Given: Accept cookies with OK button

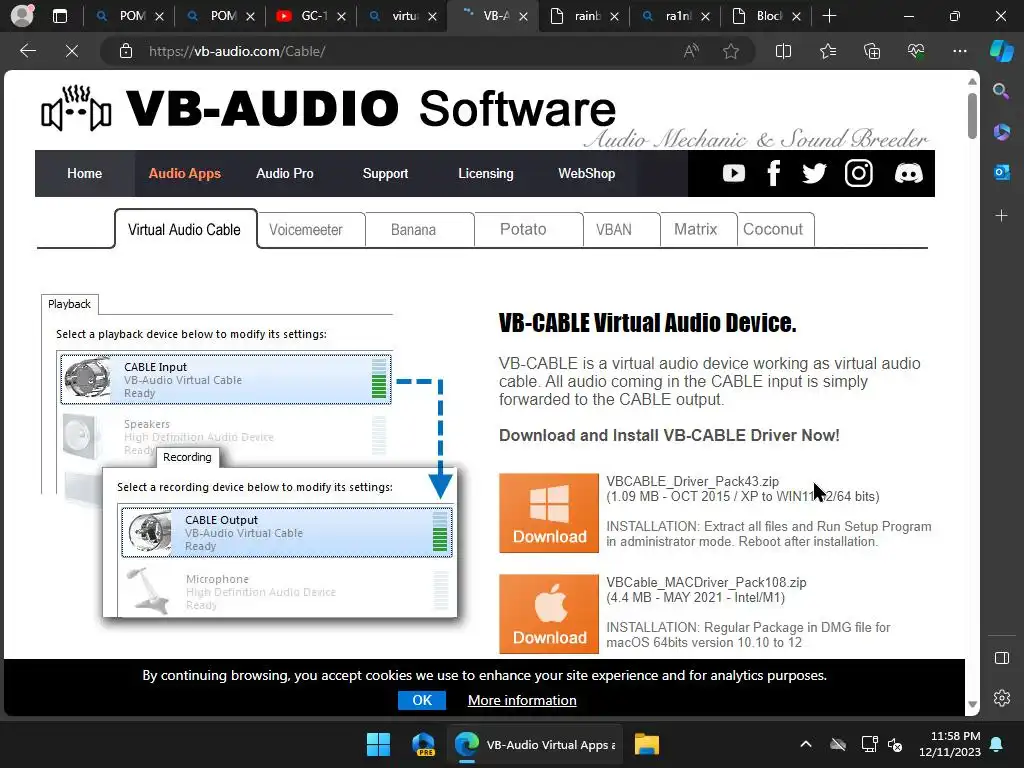Looking at the screenshot, I should point(422,700).
